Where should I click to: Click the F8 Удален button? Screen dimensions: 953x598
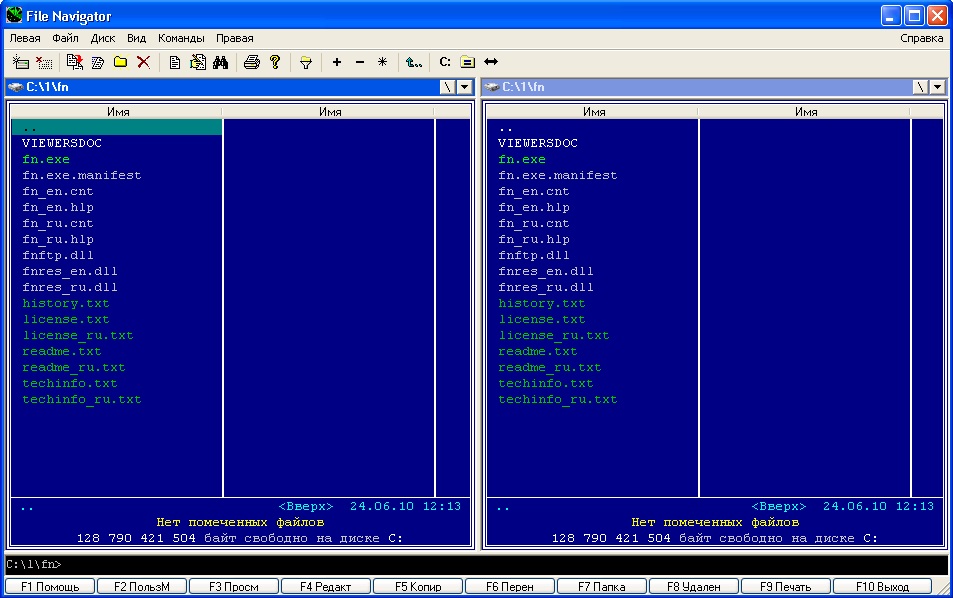694,586
